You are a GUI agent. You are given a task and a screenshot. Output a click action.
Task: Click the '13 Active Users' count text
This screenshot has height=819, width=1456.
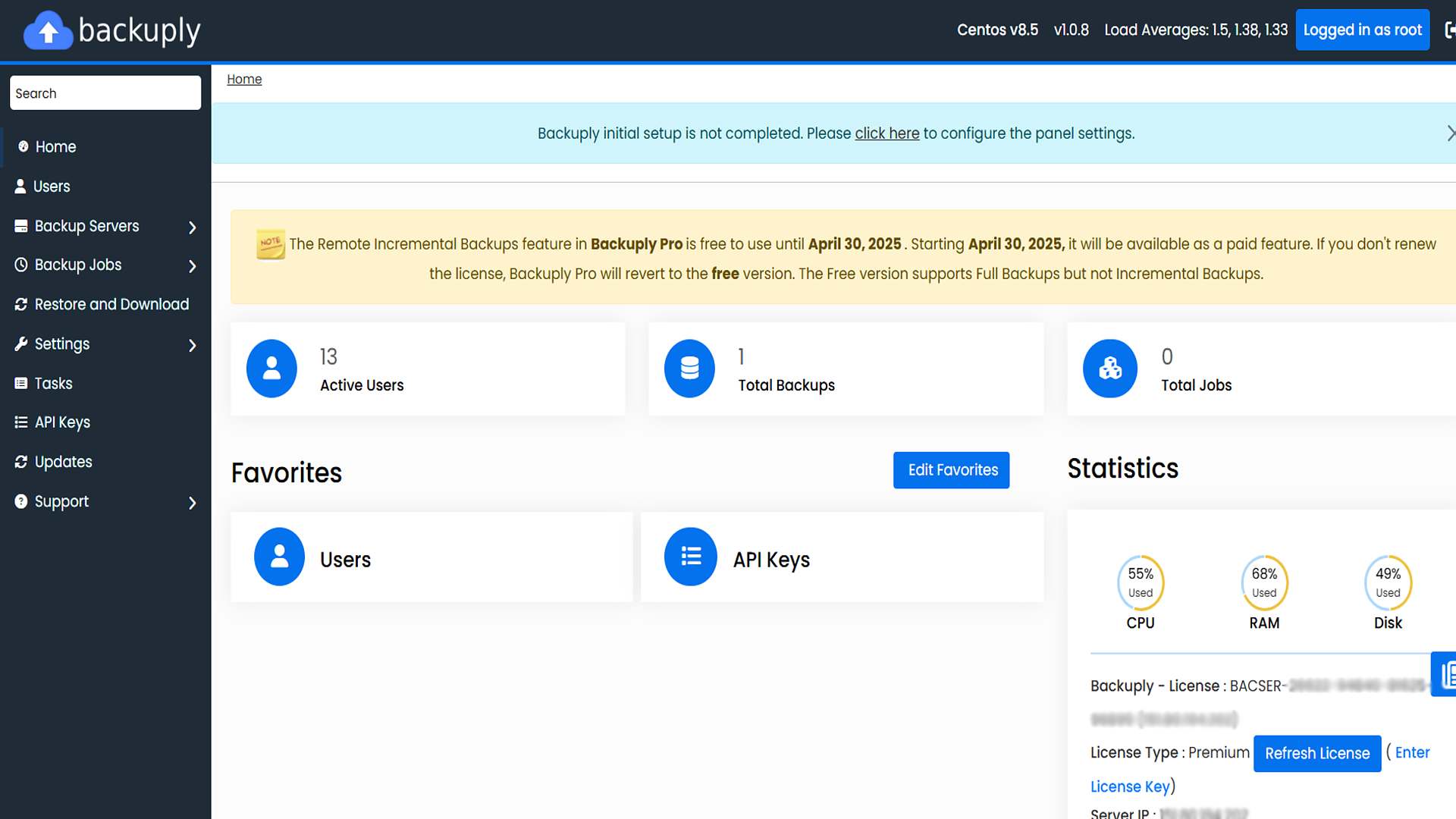(328, 356)
